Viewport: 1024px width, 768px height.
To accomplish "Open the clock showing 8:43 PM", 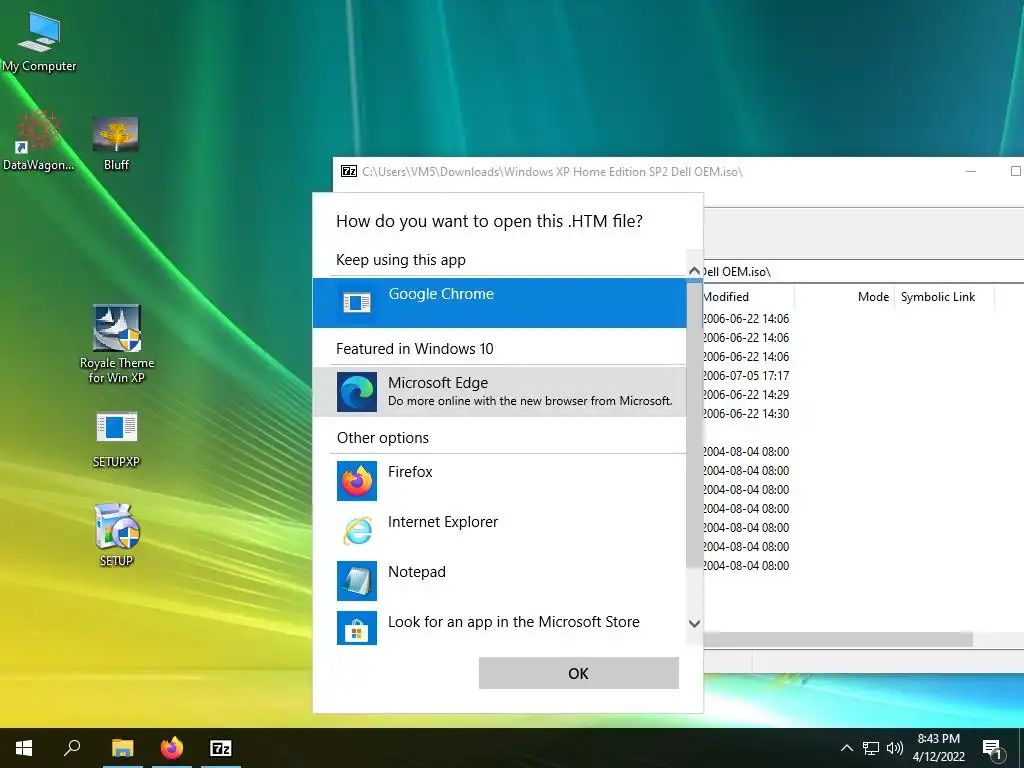I will 938,748.
